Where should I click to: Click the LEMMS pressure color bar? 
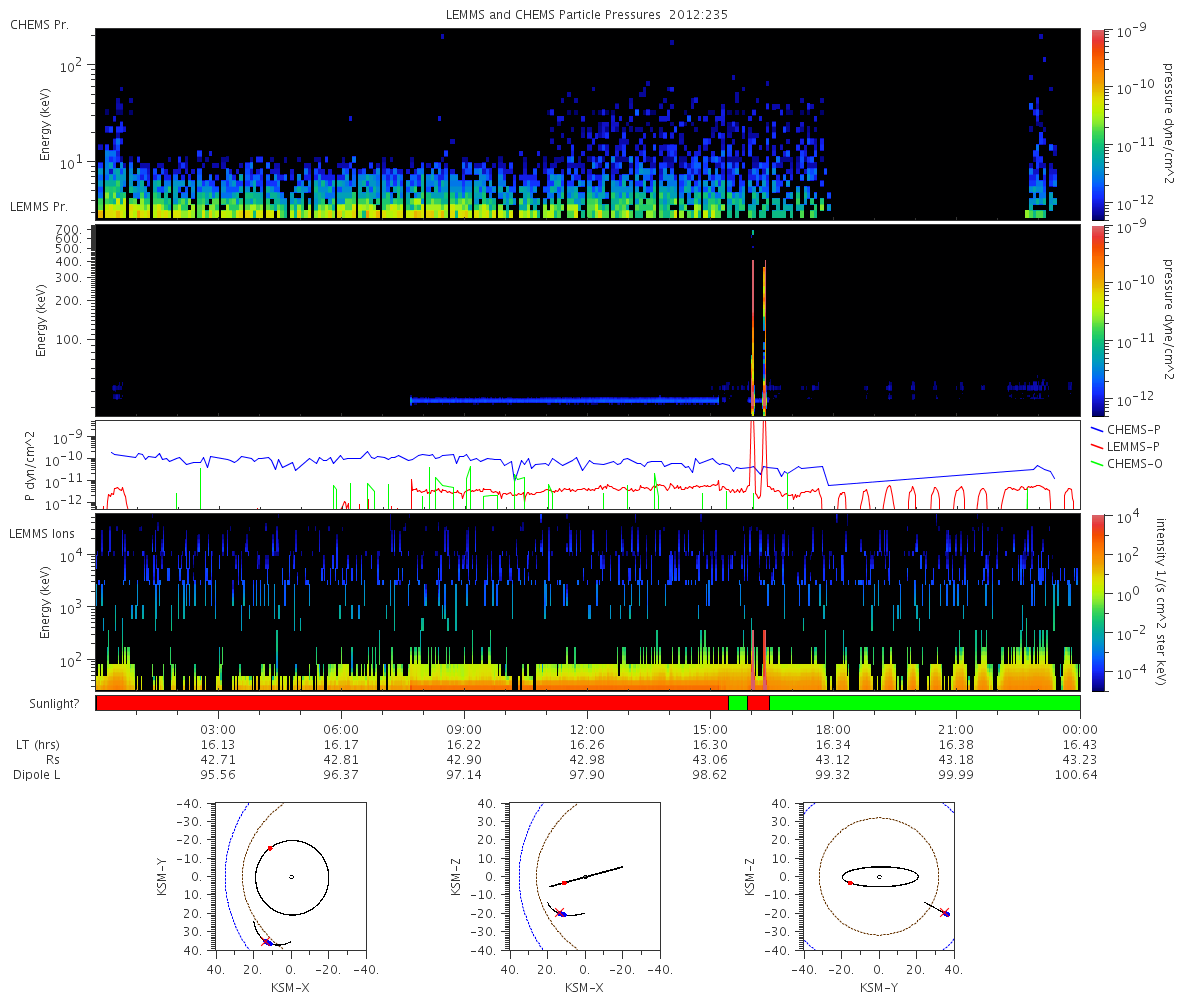click(x=1097, y=320)
